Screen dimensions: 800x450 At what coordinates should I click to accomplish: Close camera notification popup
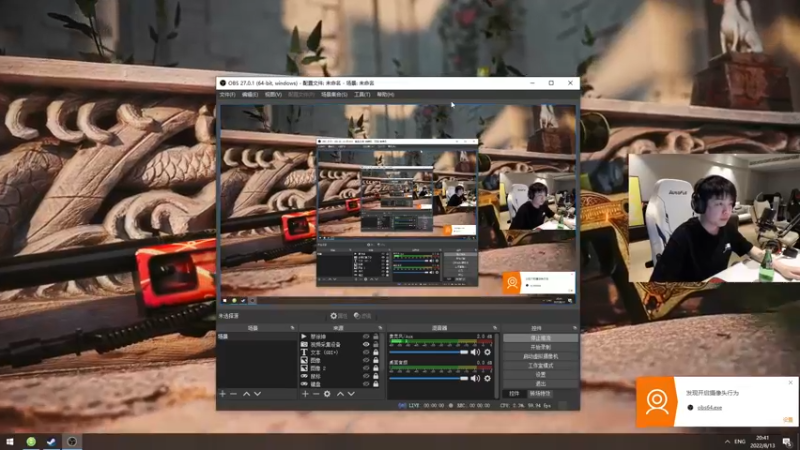coord(790,383)
